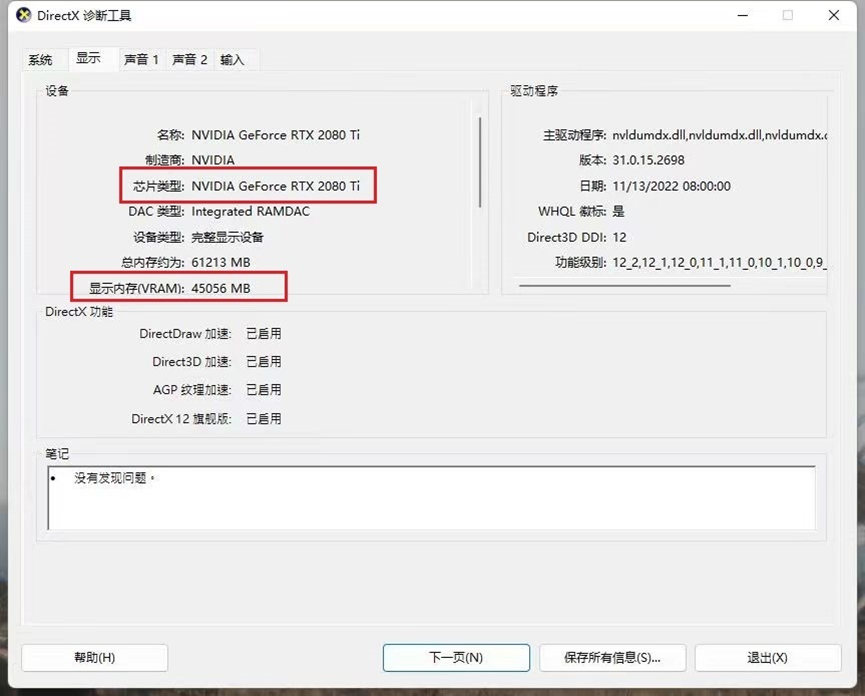Exit using the 退出(X) button
Image resolution: width=865 pixels, height=696 pixels.
coord(767,657)
